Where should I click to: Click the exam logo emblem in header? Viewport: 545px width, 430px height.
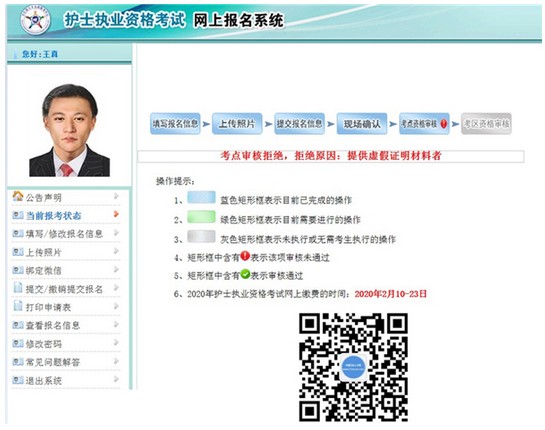(35, 20)
